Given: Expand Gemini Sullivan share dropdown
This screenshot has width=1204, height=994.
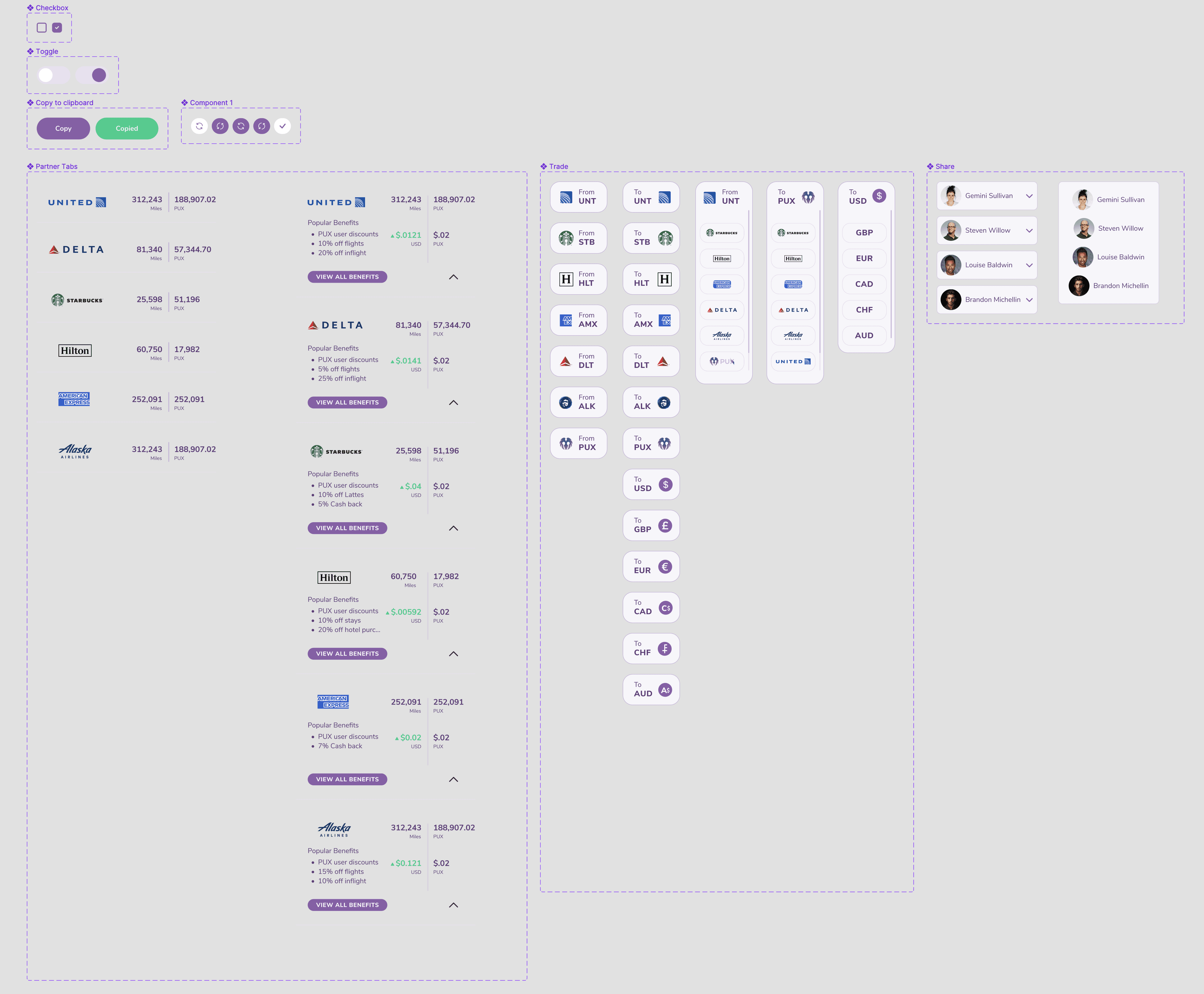Looking at the screenshot, I should 1029,196.
